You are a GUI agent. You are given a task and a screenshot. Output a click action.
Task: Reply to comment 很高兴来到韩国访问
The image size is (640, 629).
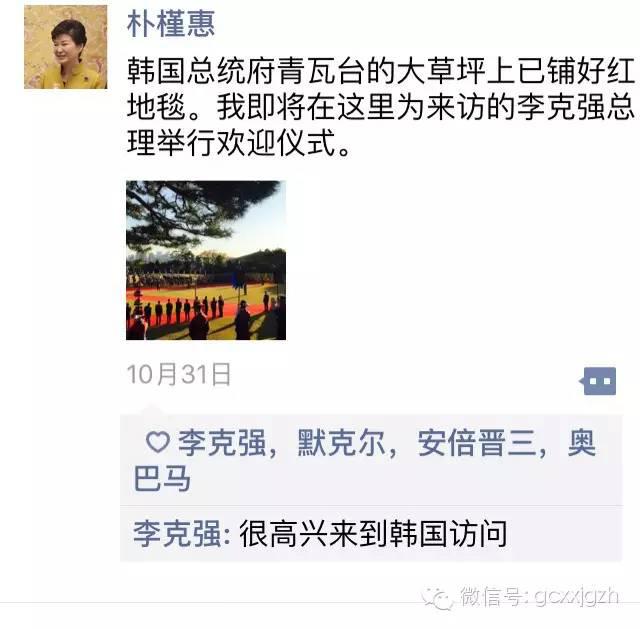[373, 533]
